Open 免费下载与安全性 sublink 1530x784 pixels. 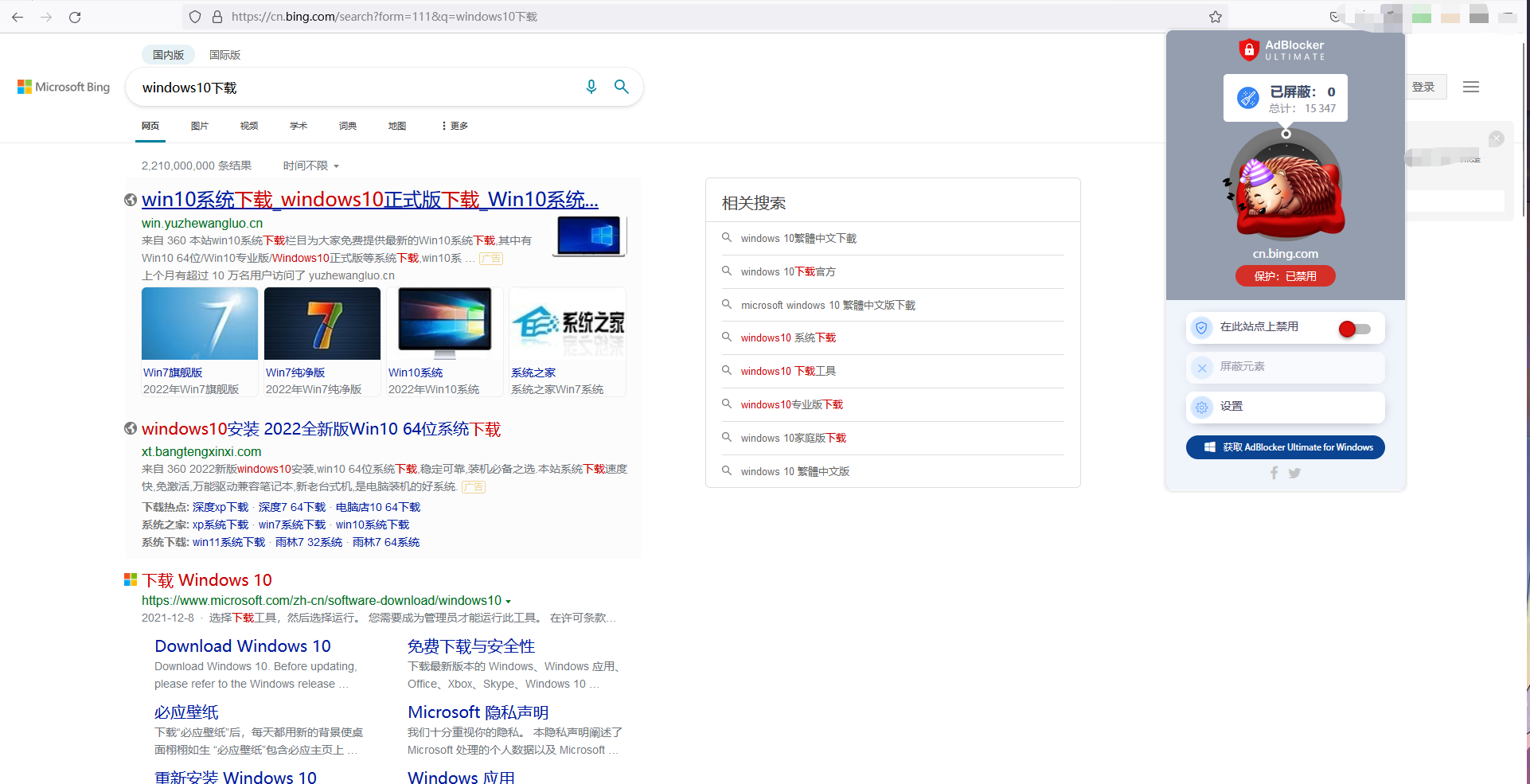(x=471, y=646)
